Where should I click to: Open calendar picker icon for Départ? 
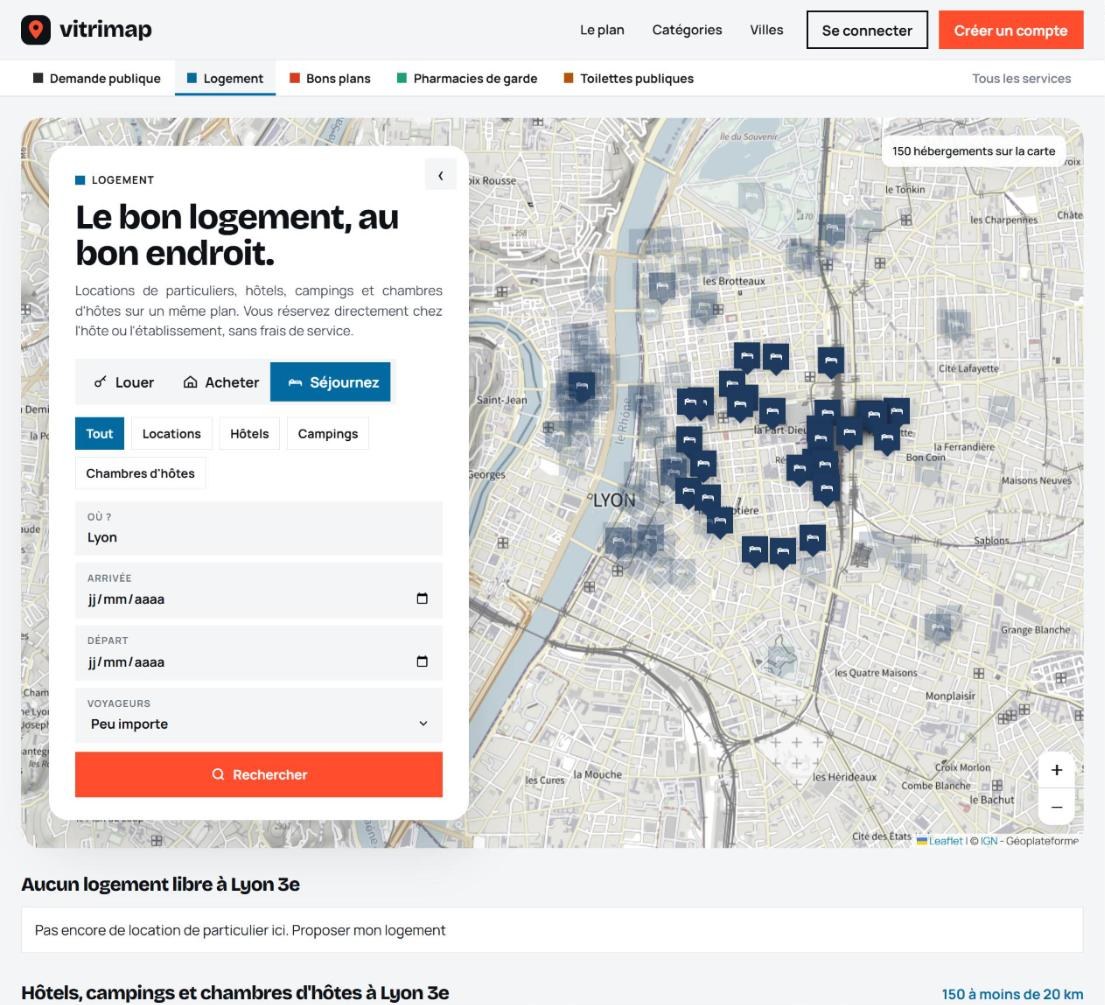pyautogui.click(x=422, y=661)
